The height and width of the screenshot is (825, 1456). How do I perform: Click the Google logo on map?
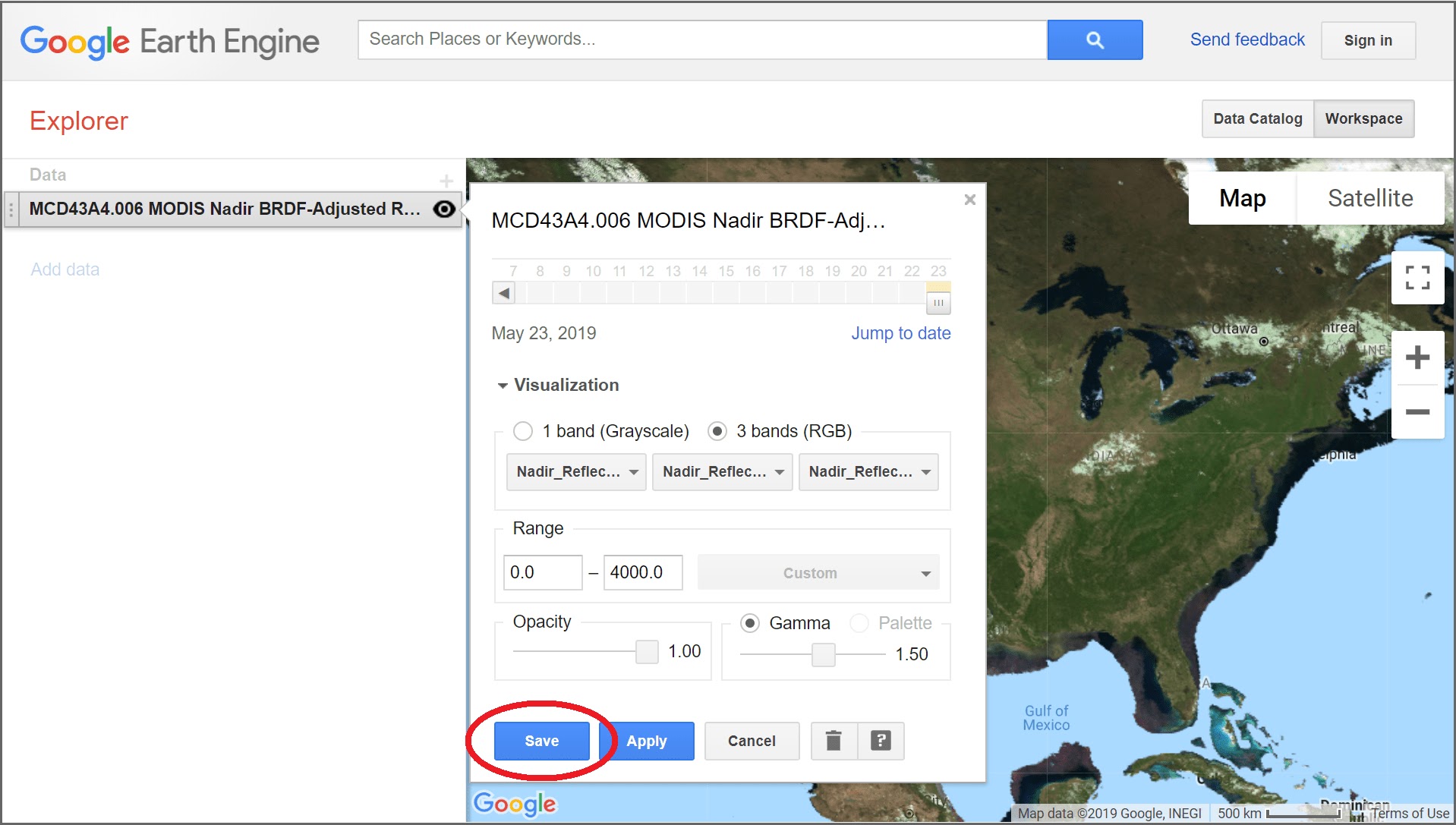(515, 804)
